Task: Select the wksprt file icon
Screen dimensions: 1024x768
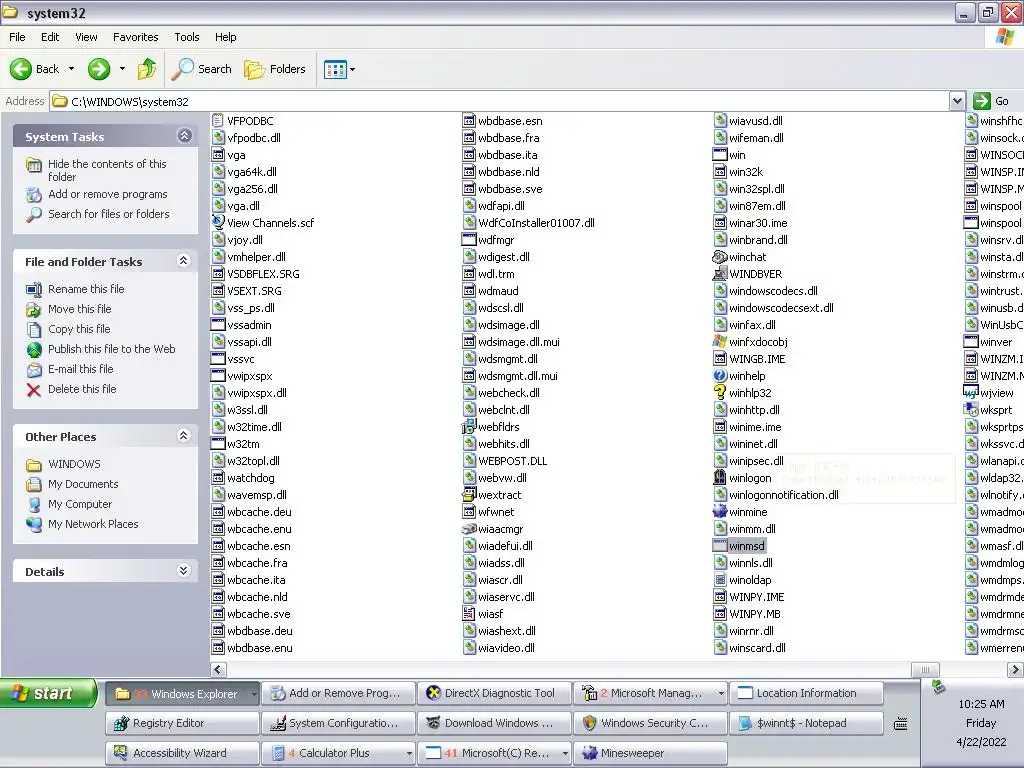Action: coord(970,409)
